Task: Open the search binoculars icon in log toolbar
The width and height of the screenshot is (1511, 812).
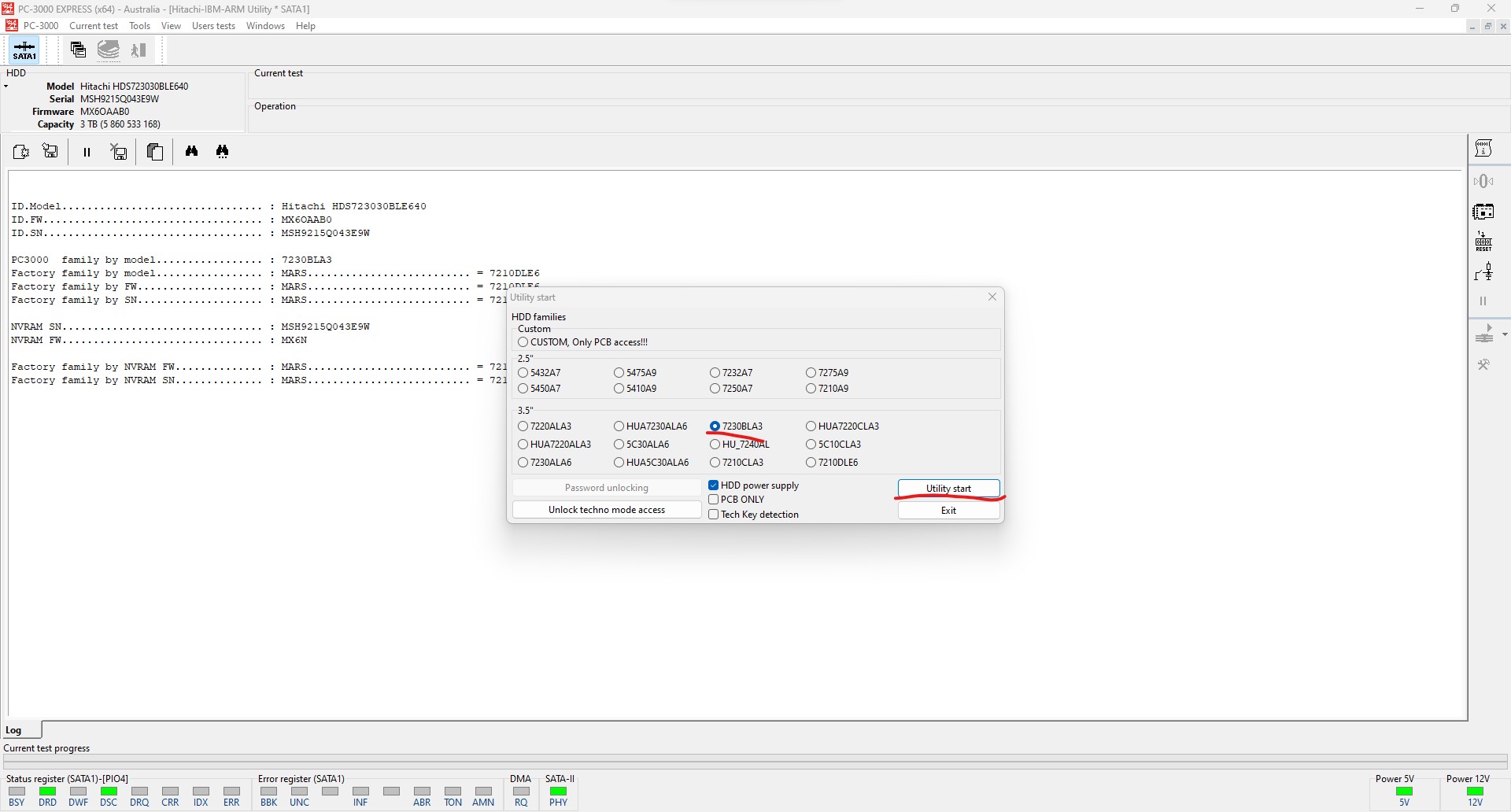Action: (x=191, y=151)
